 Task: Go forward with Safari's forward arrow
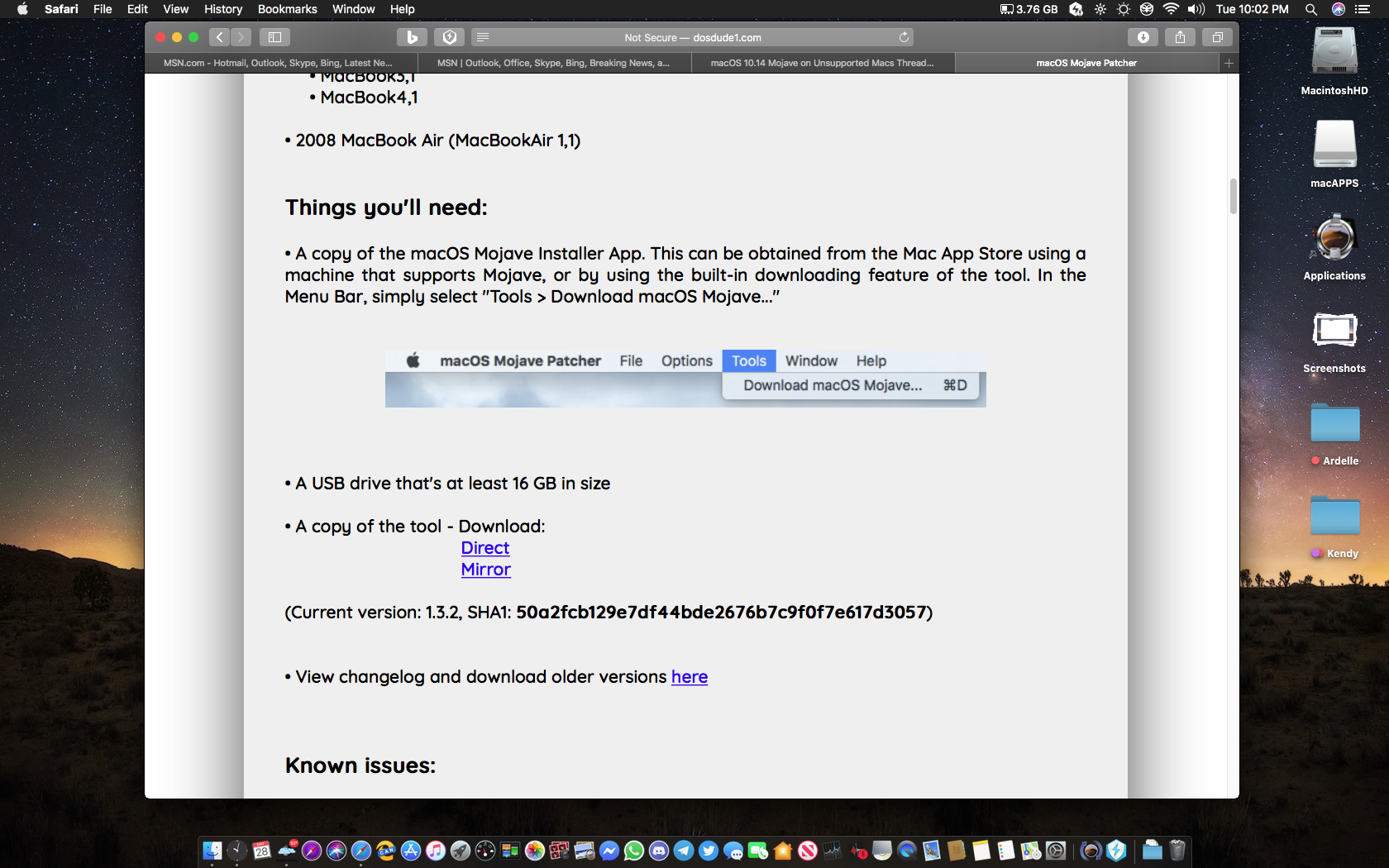point(241,37)
